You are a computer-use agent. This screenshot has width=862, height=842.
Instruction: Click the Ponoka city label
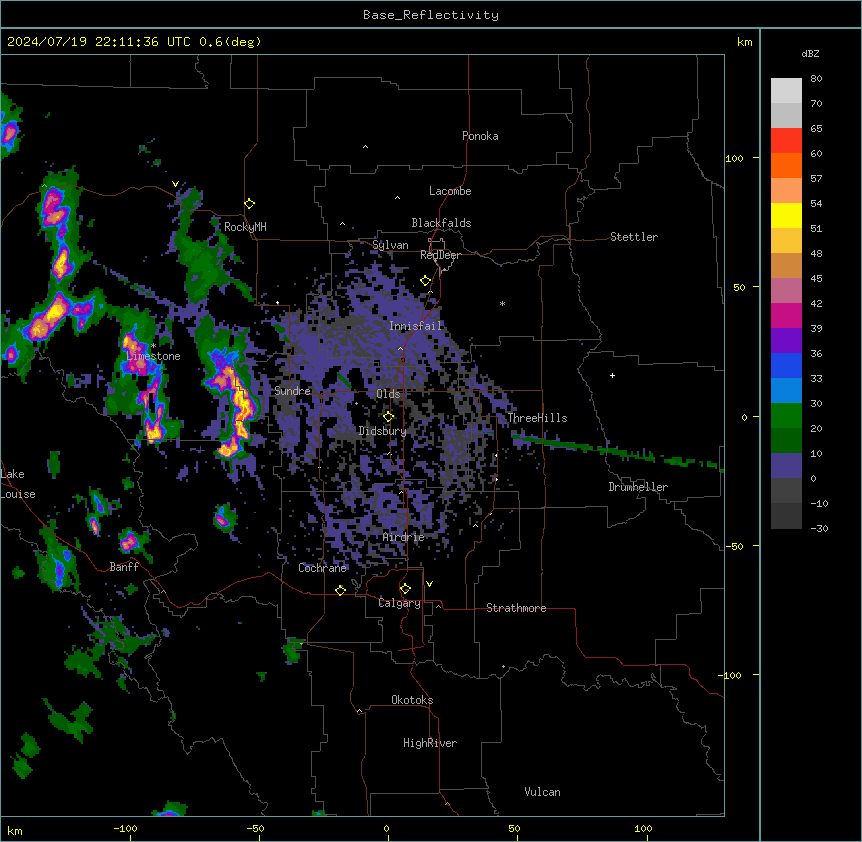480,136
